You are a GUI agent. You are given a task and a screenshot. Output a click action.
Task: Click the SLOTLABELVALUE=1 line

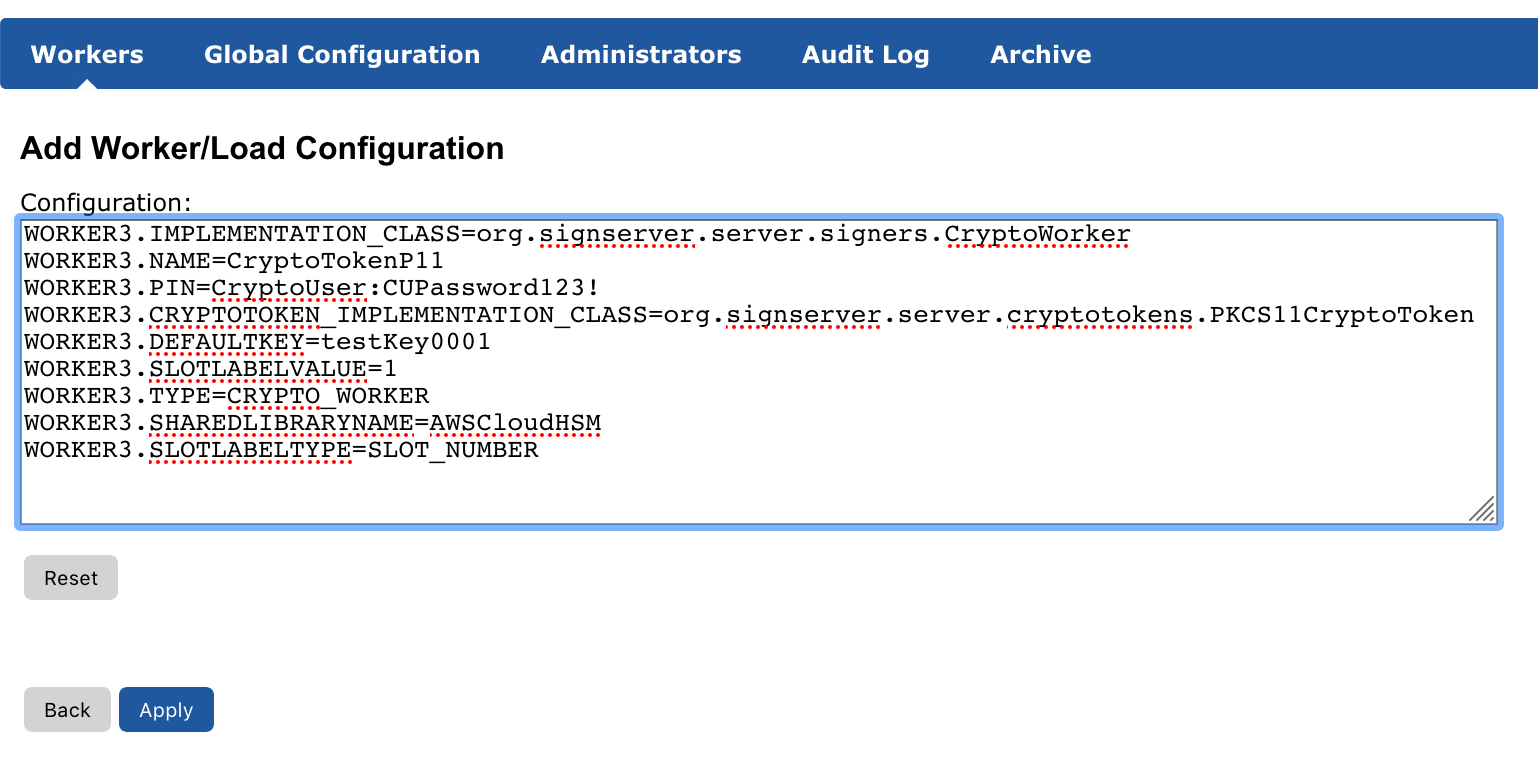pyautogui.click(x=210, y=370)
